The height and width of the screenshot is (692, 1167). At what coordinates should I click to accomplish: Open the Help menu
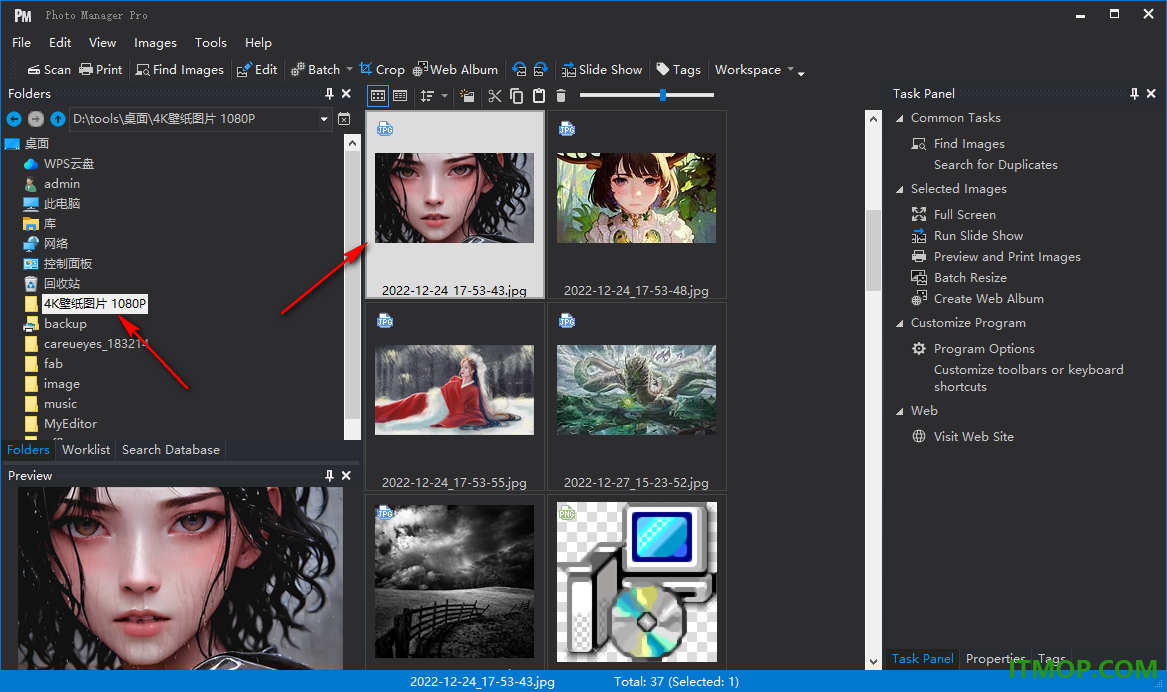[258, 42]
